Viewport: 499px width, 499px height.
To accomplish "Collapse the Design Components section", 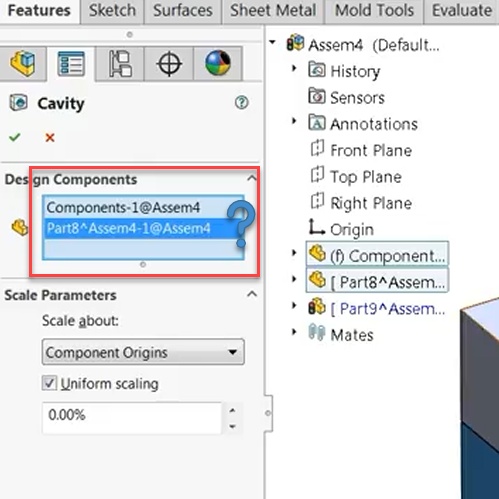I will pos(252,179).
